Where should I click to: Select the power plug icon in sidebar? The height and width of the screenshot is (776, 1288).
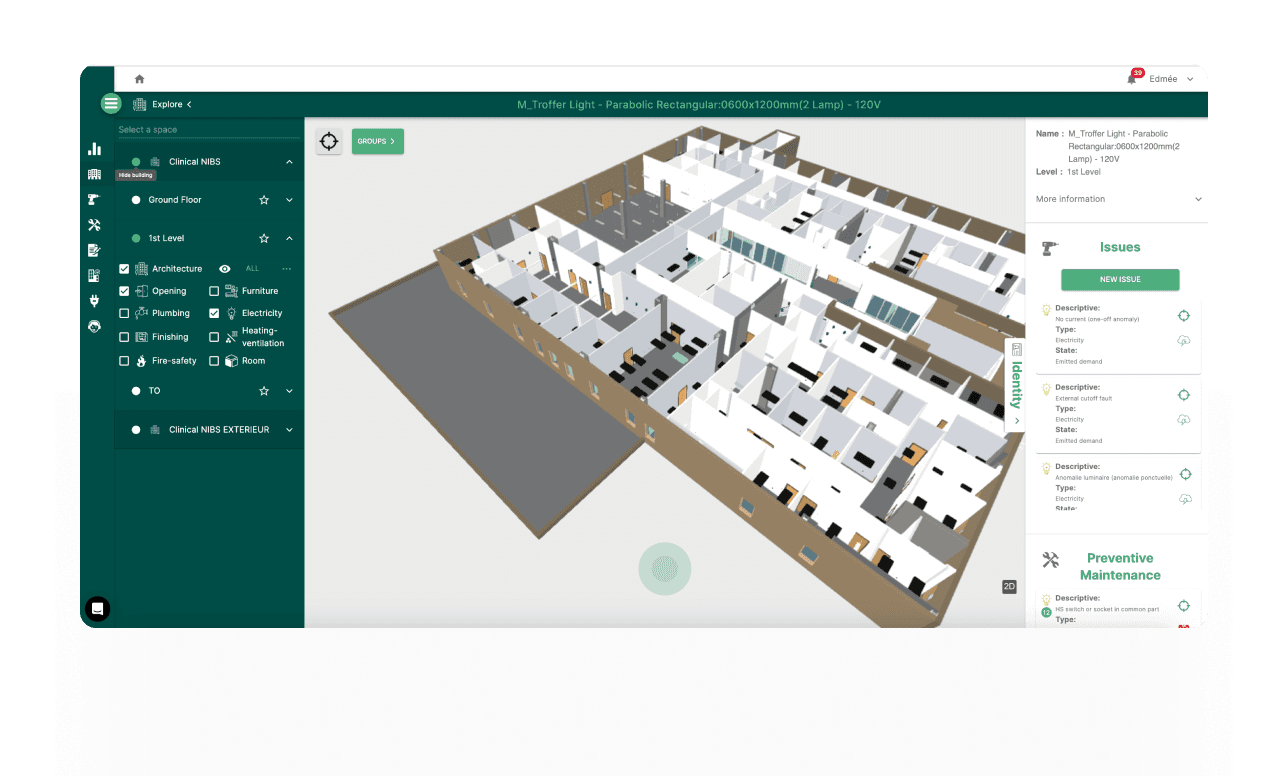[94, 300]
